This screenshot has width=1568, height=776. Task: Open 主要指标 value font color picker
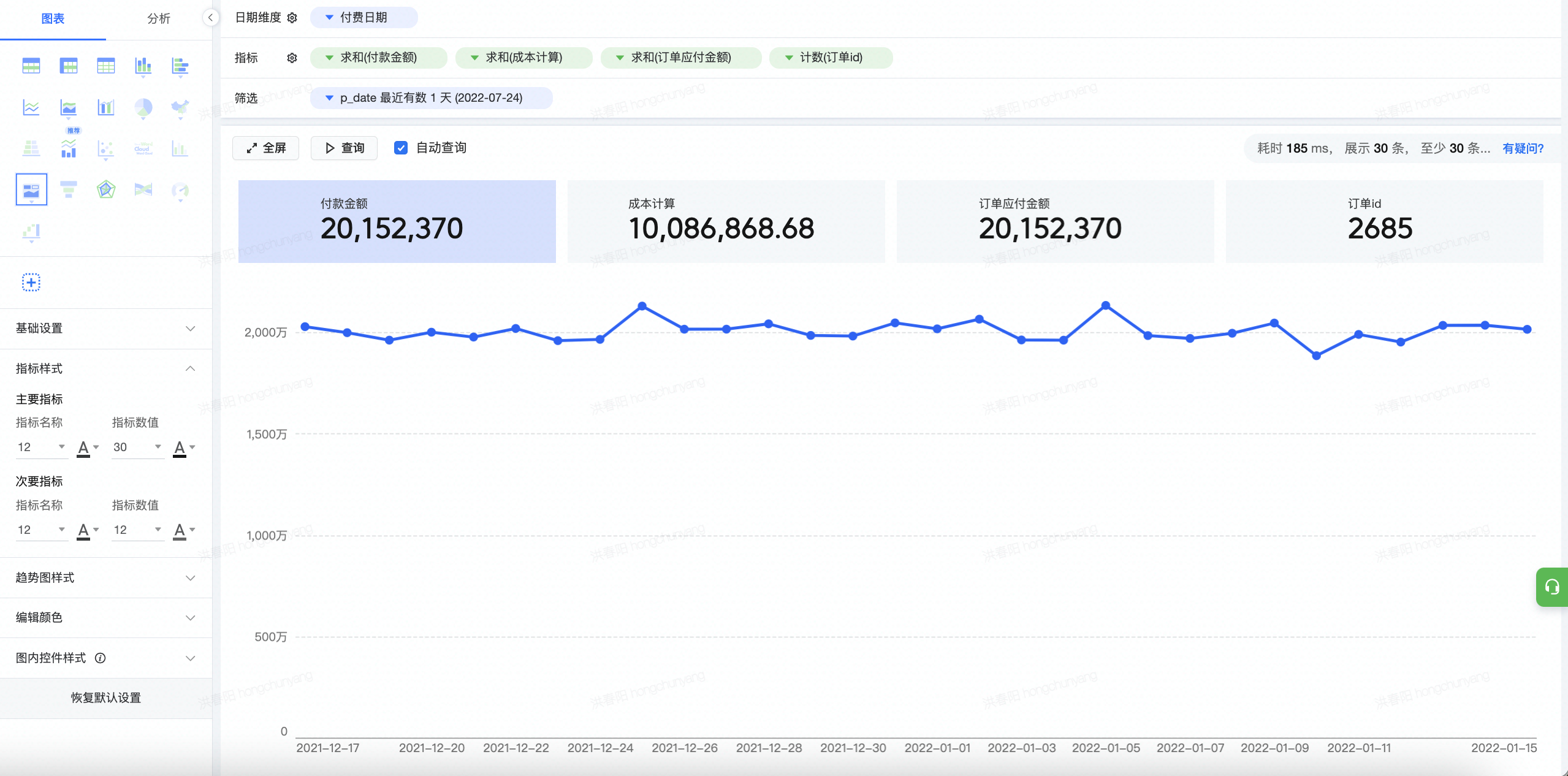[x=184, y=448]
